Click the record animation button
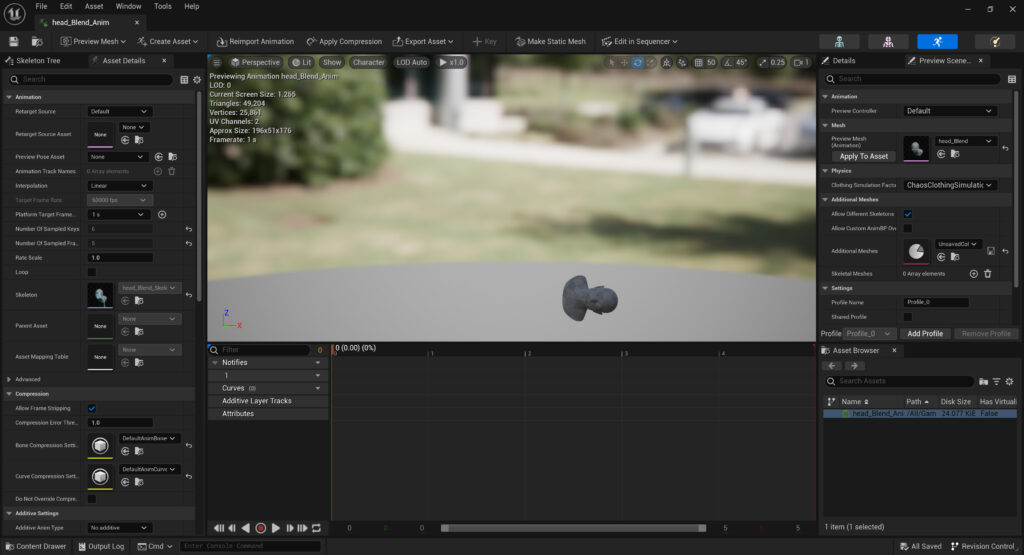This screenshot has width=1024, height=555. click(261, 528)
